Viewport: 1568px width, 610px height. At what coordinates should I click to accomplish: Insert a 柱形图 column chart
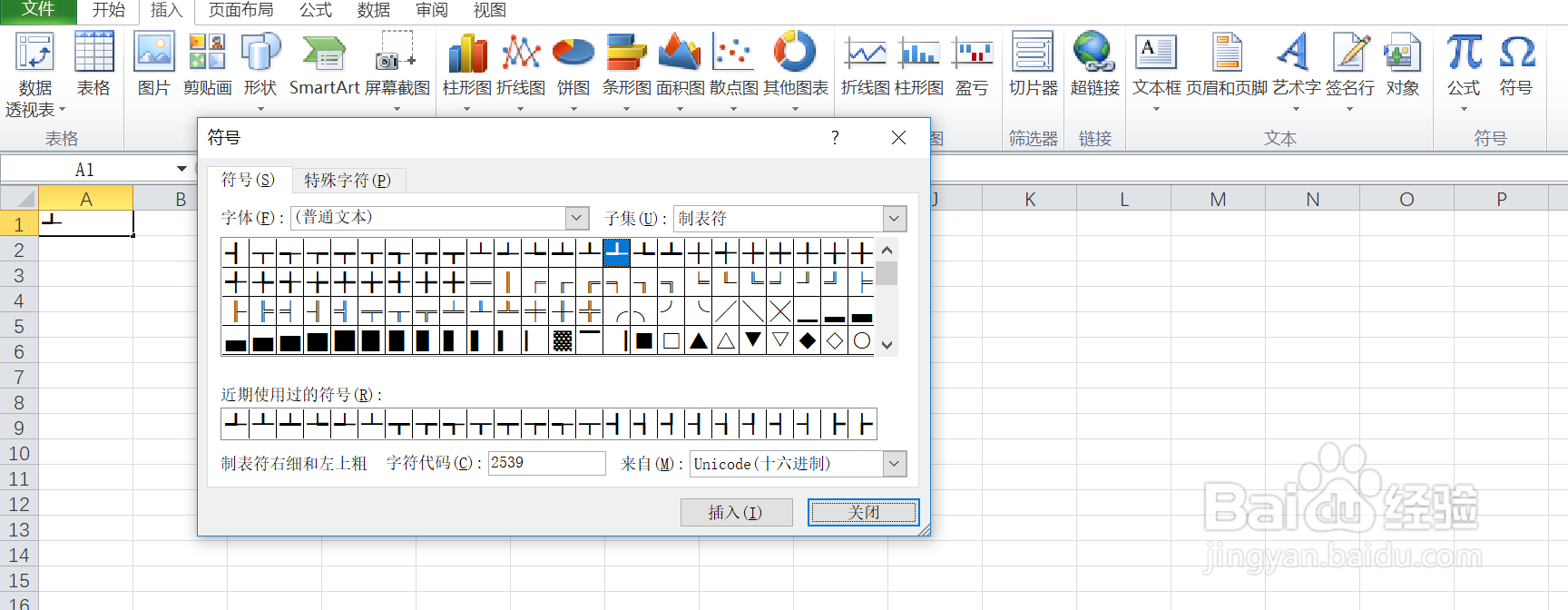pyautogui.click(x=467, y=71)
